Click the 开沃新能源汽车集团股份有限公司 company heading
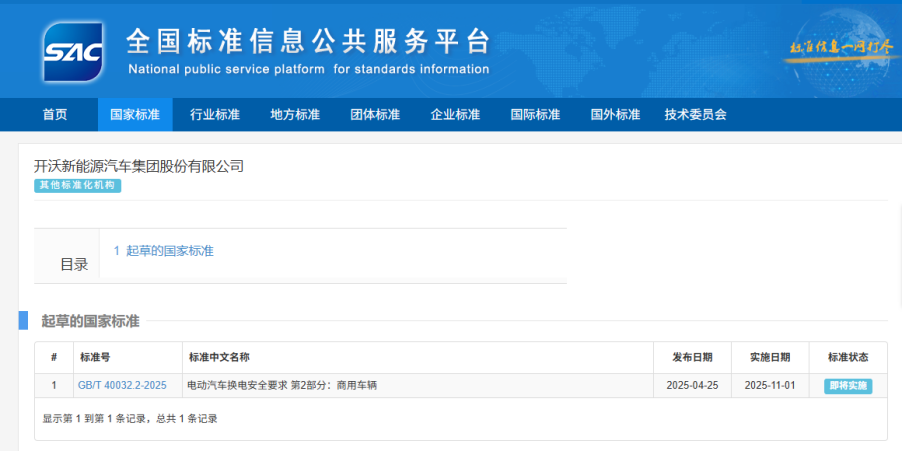Image resolution: width=902 pixels, height=451 pixels. point(139,167)
